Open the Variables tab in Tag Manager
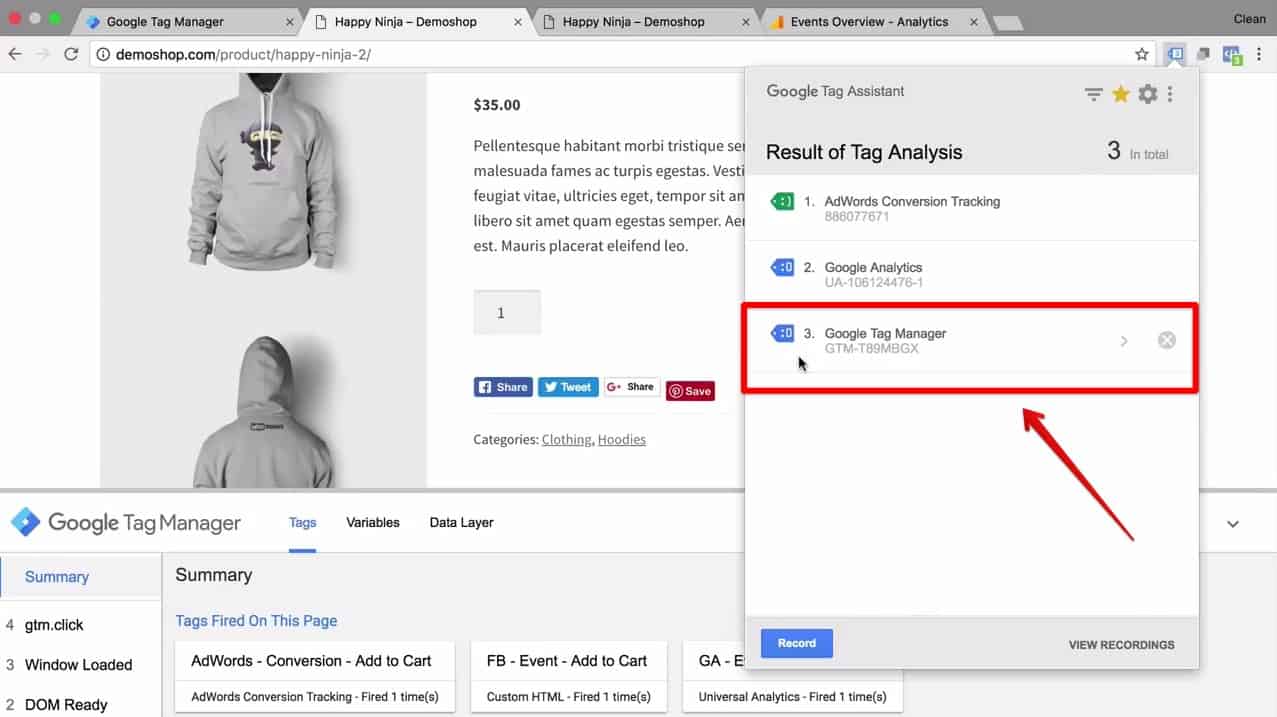The image size is (1277, 717). coord(372,522)
